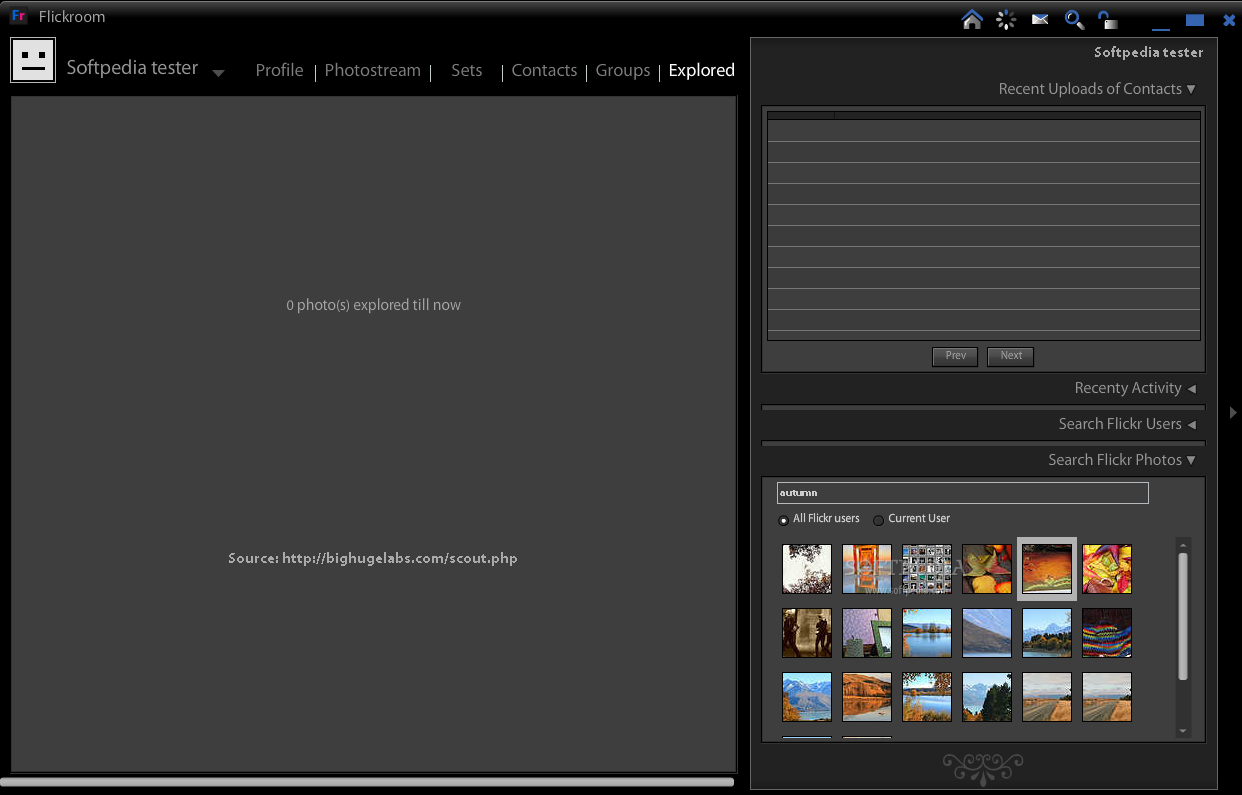Viewport: 1242px width, 795px height.
Task: Select the All Flickr users radio button
Action: point(783,520)
